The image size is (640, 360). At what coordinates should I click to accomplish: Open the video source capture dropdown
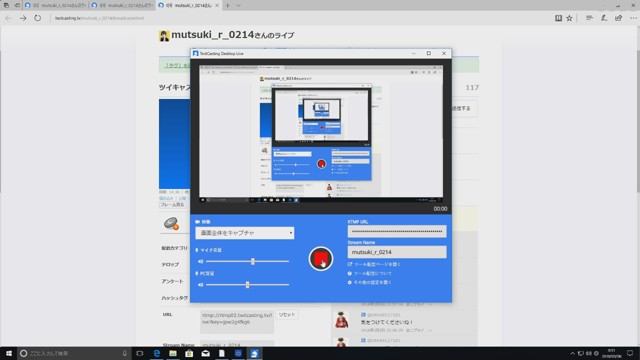point(244,233)
